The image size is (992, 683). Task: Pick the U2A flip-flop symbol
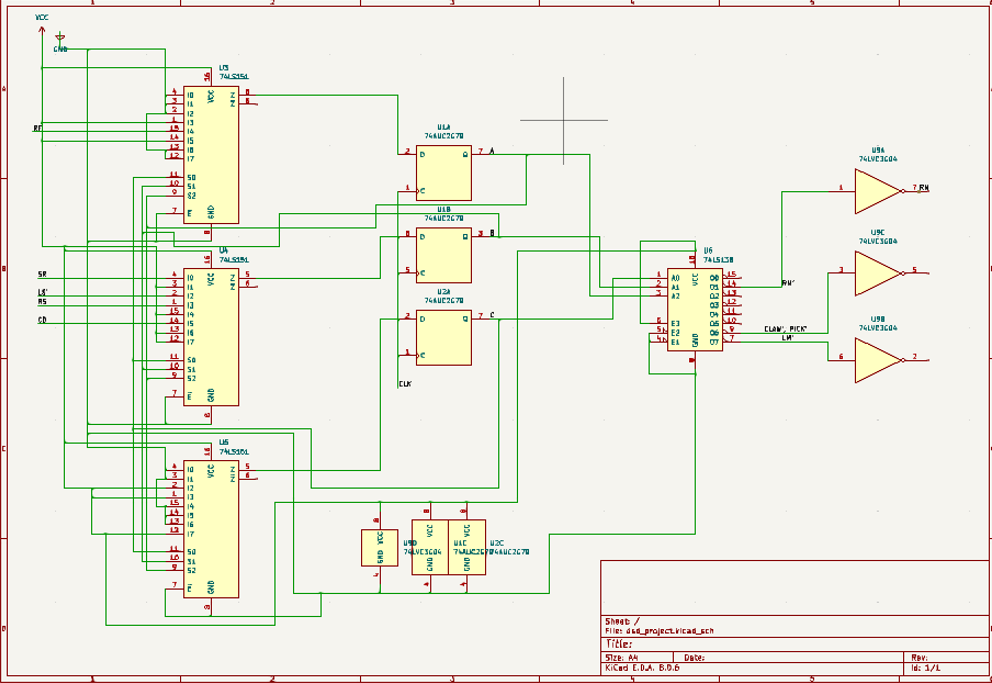(443, 337)
